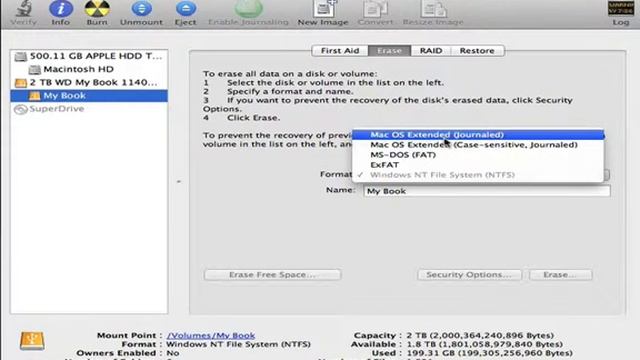This screenshot has height=360, width=640.
Task: Choose Mac OS Extended (Journaled) format
Action: [478, 135]
